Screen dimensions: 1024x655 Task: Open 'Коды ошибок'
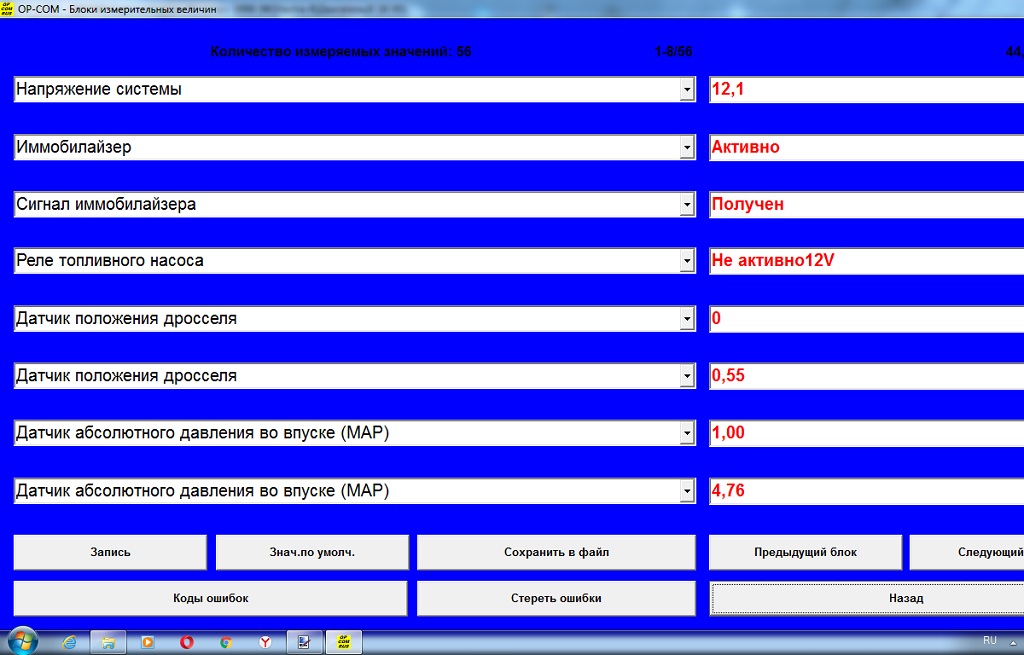click(210, 598)
